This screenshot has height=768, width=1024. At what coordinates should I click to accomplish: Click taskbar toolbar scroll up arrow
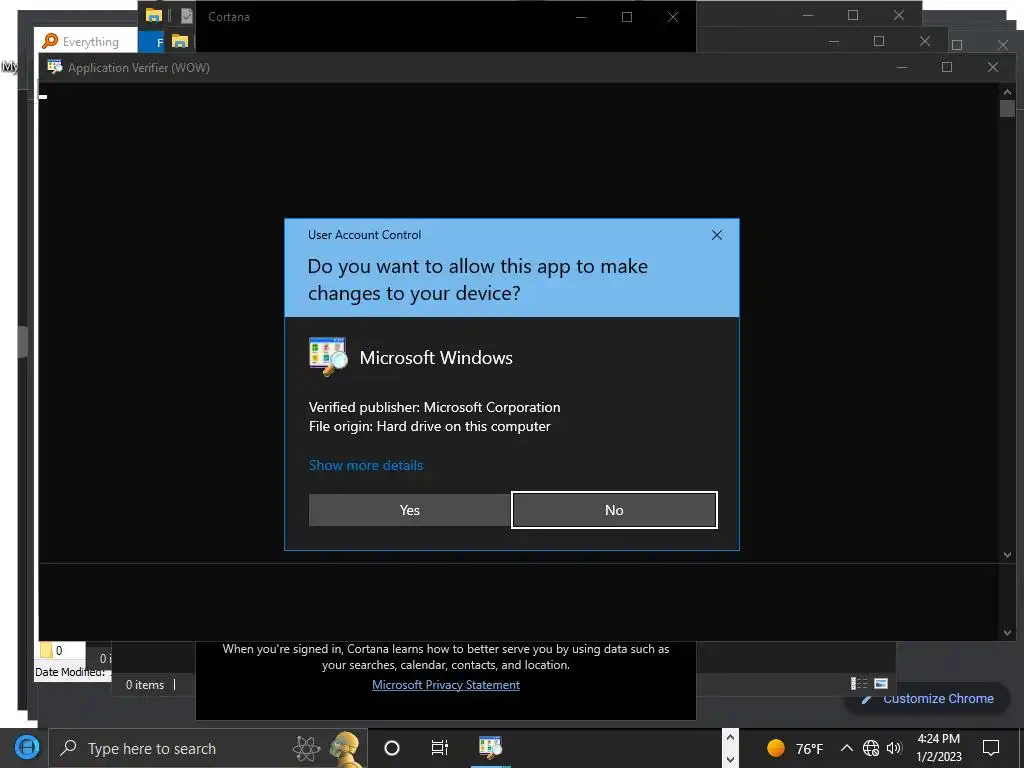[x=730, y=737]
